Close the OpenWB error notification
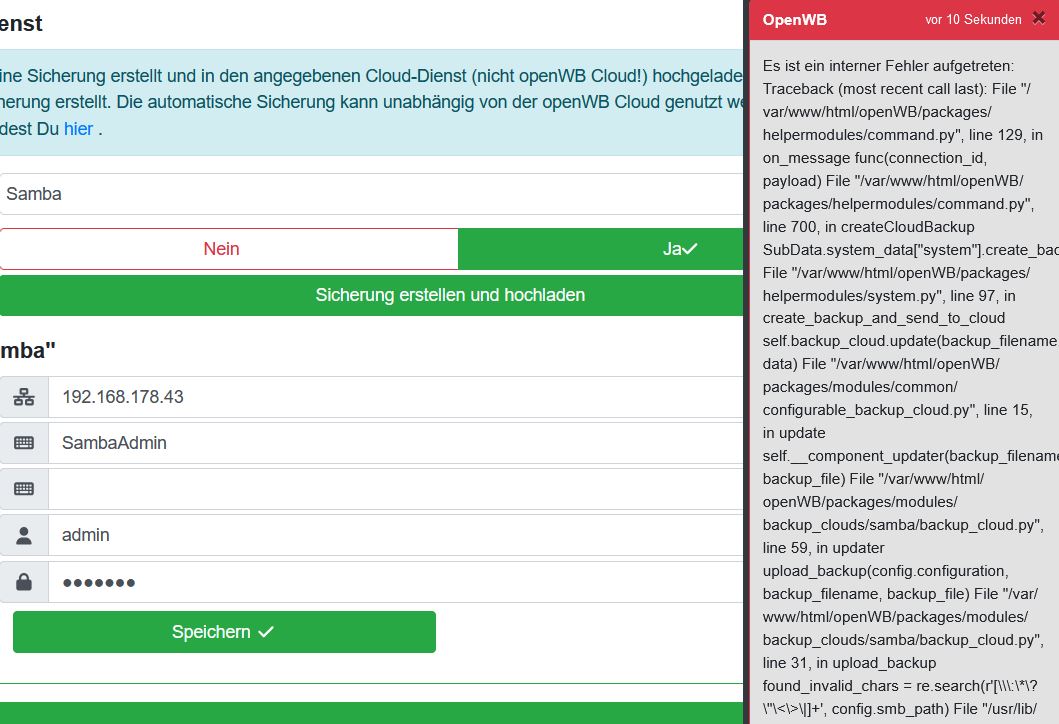This screenshot has height=724, width=1059. [1039, 18]
